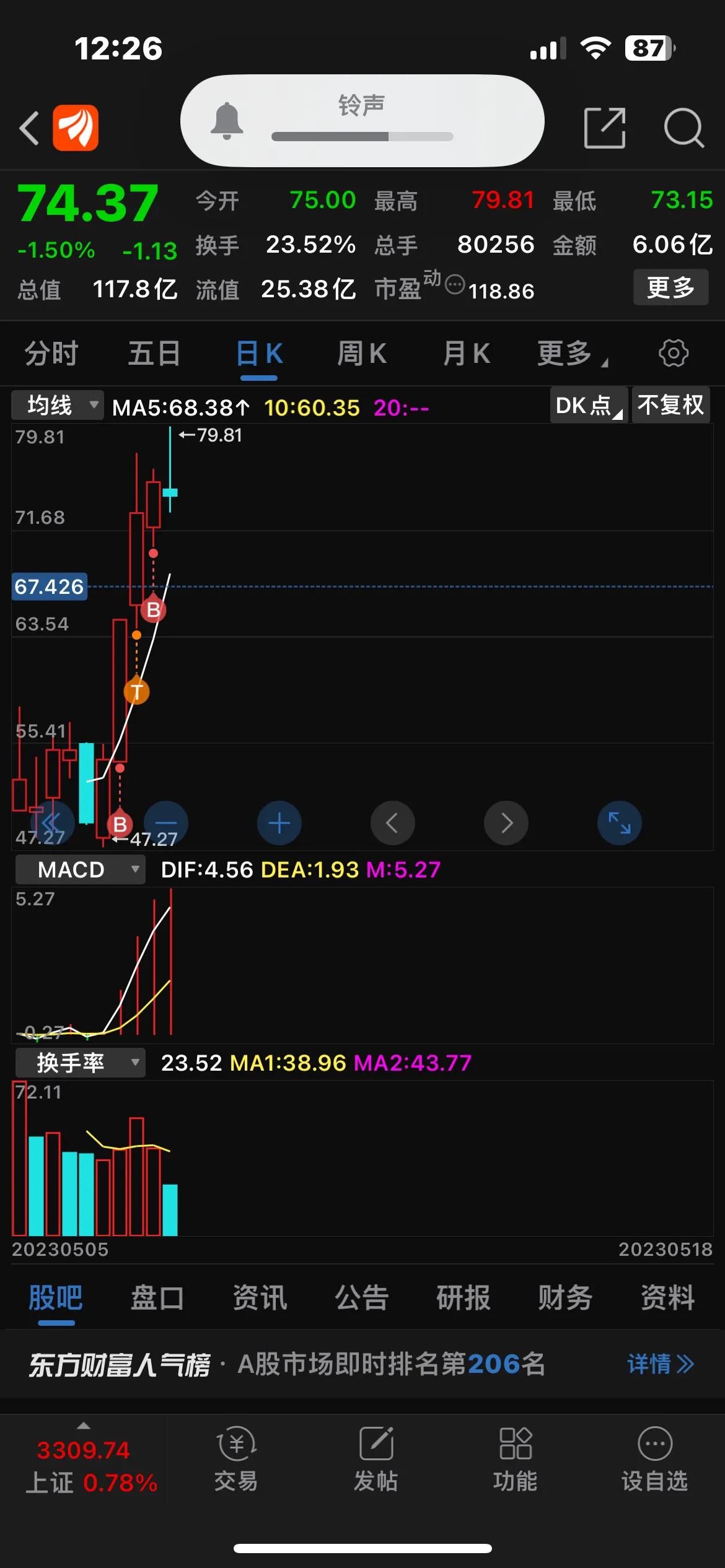The height and width of the screenshot is (1568, 725).
Task: Tap the back arrow icon
Action: tap(29, 128)
